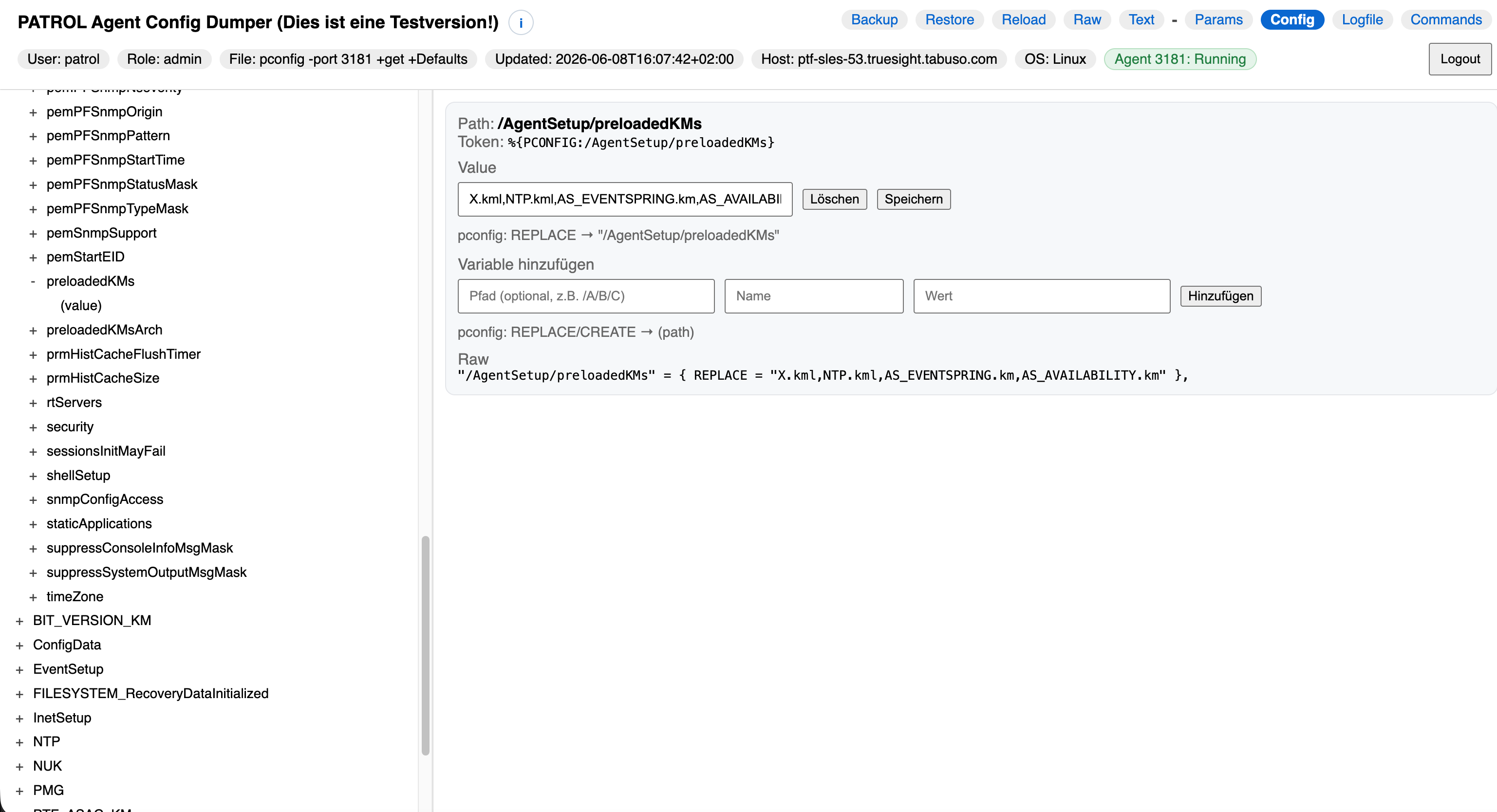Screen dimensions: 1497x812
Task: Expand the pemPFSnmpOrigin node
Action: pos(33,112)
